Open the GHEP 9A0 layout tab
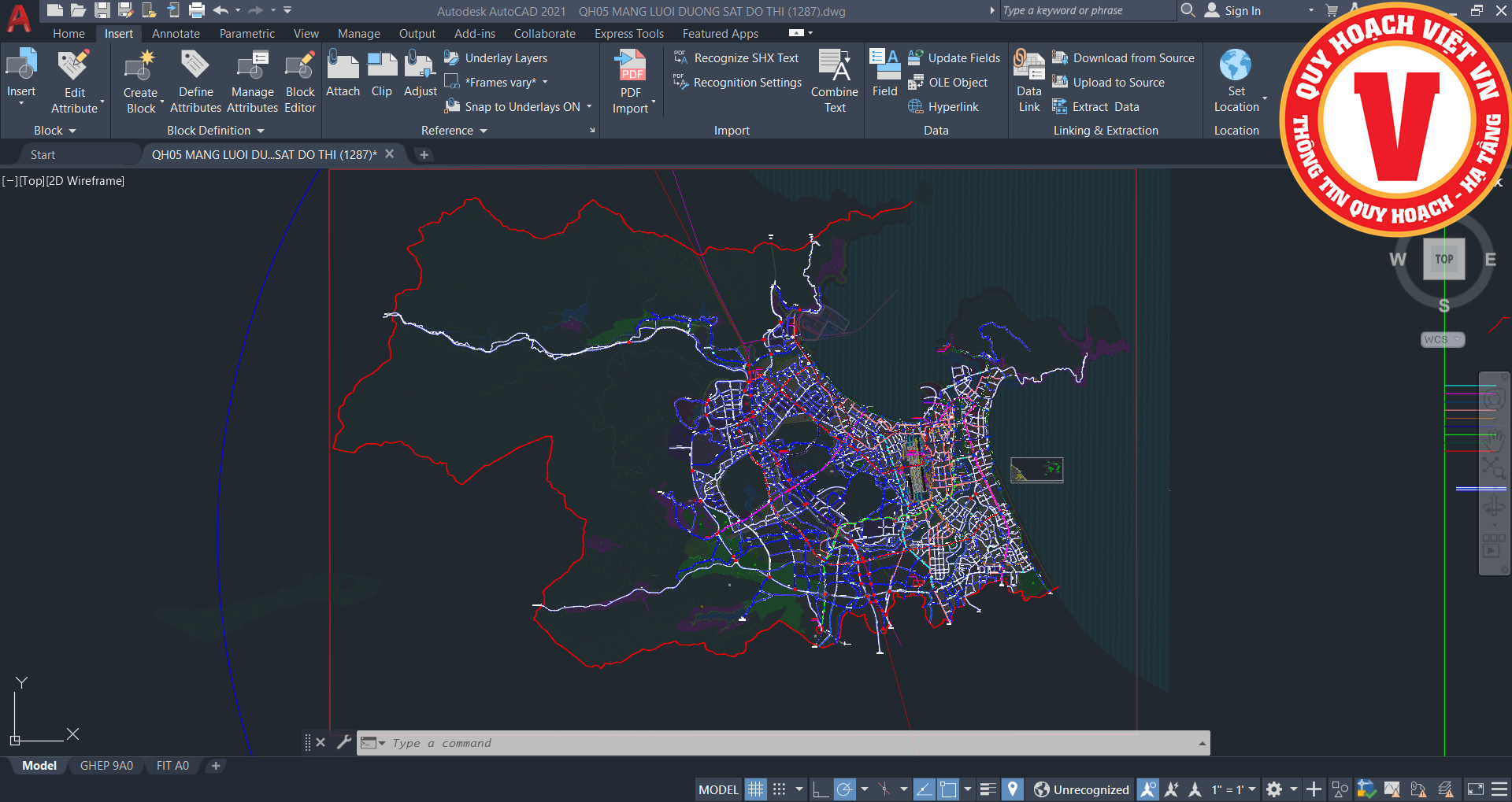Viewport: 1512px width, 802px height. pos(106,766)
